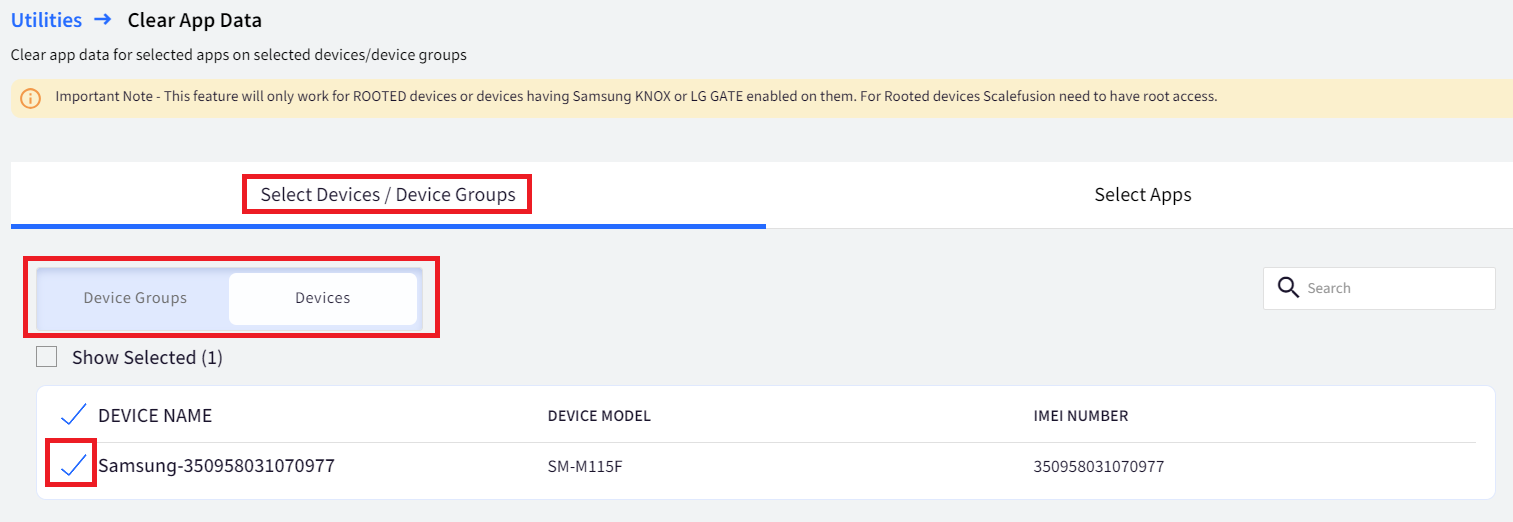1513x522 pixels.
Task: Click the DEVICE MODEL column header
Action: click(x=599, y=416)
